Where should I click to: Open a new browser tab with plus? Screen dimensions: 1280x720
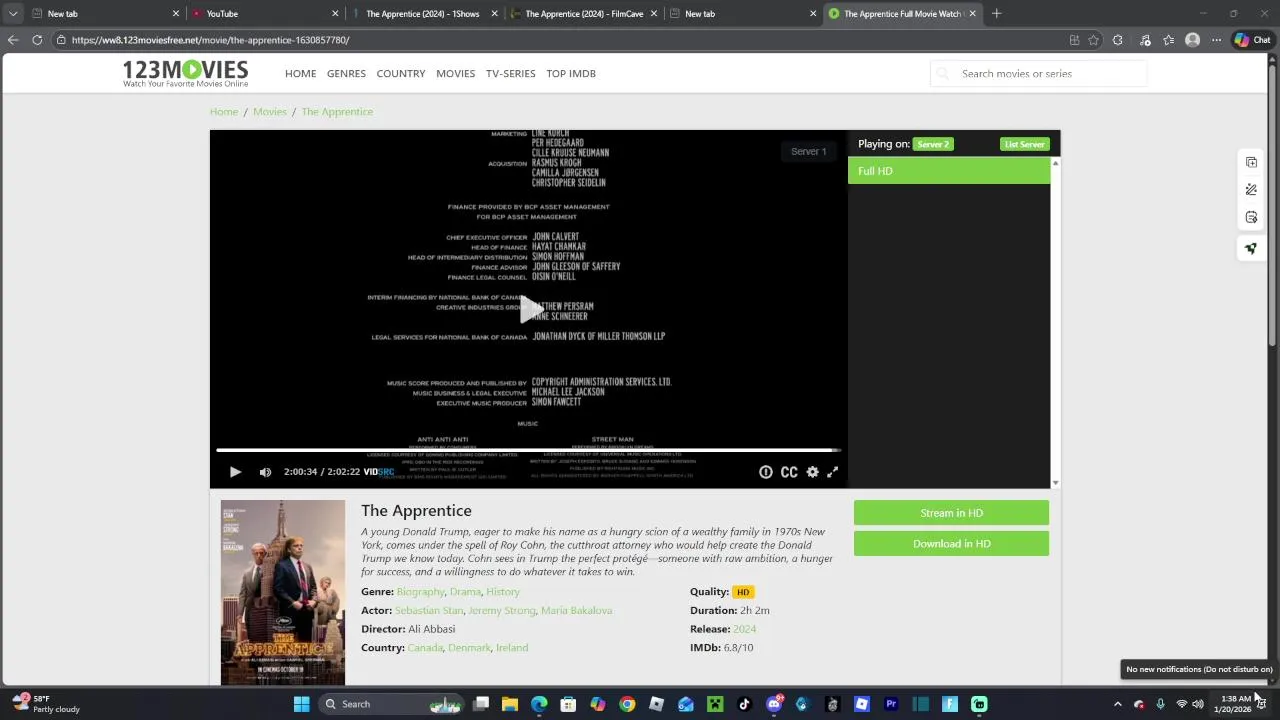(996, 14)
